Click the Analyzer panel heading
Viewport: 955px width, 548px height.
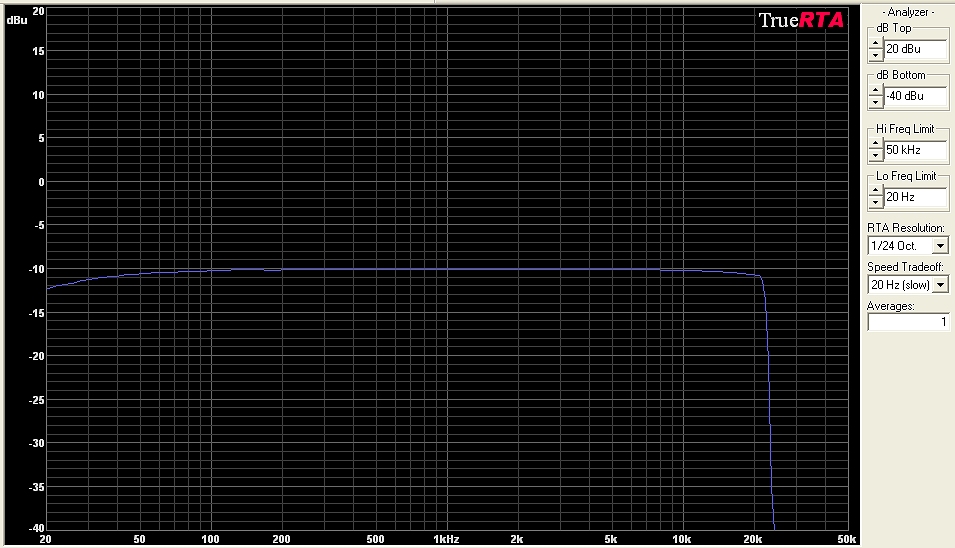[x=908, y=12]
